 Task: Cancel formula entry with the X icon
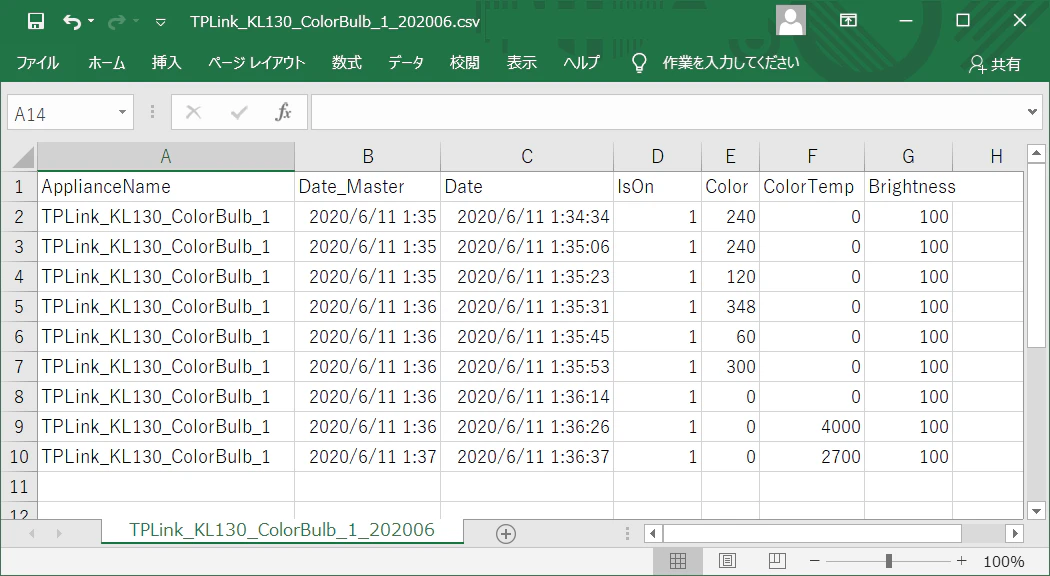(x=194, y=113)
